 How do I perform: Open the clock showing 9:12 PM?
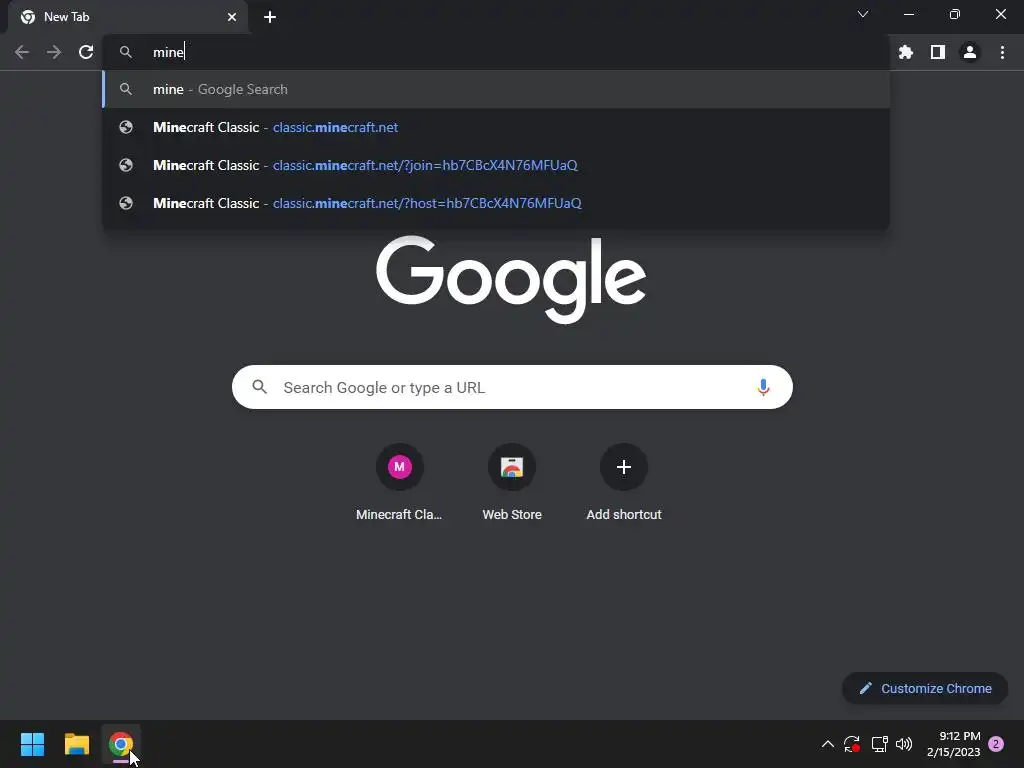coord(953,744)
